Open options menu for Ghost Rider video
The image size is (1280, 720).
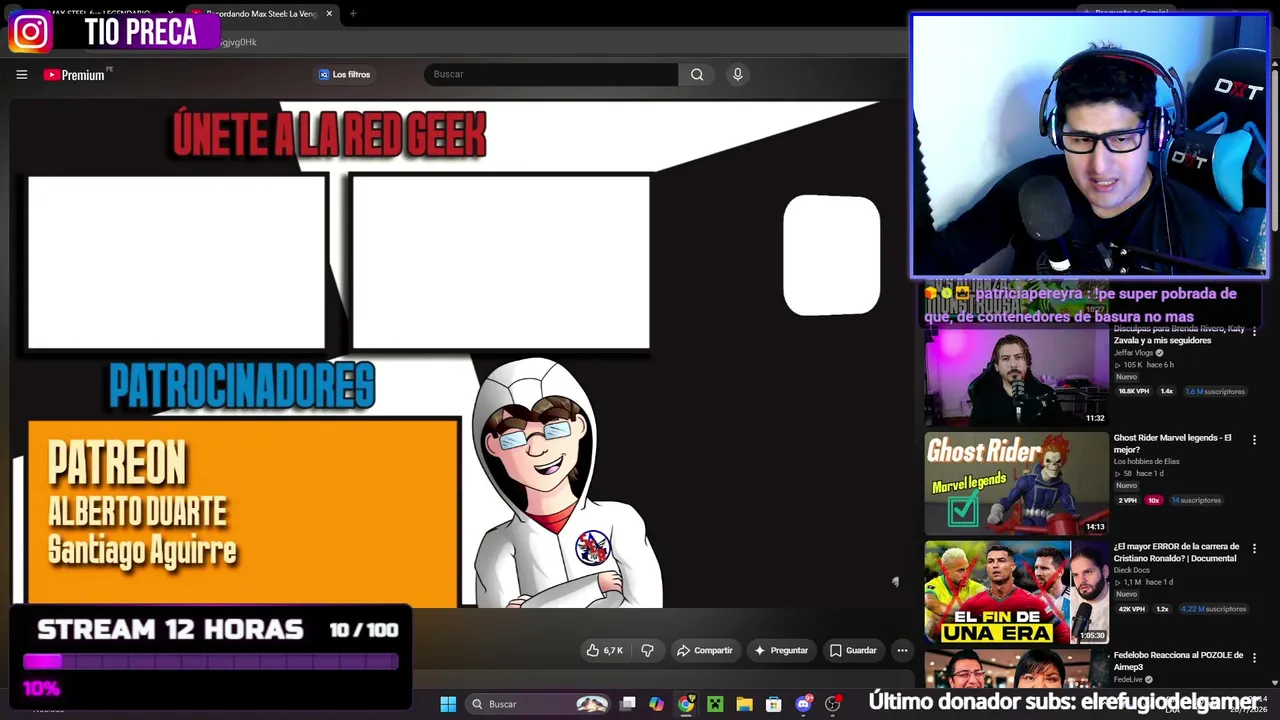coord(1254,440)
